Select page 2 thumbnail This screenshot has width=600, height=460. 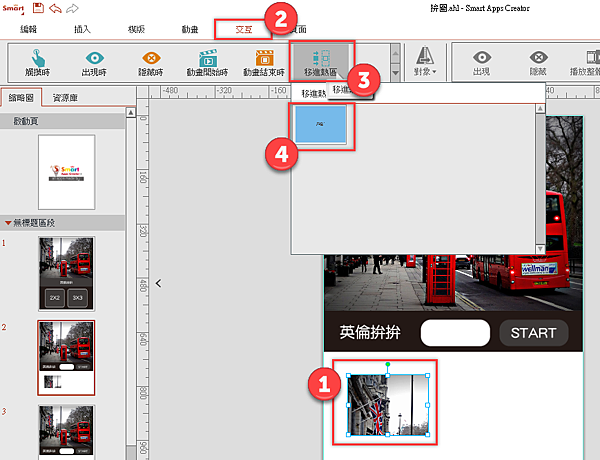(66, 358)
